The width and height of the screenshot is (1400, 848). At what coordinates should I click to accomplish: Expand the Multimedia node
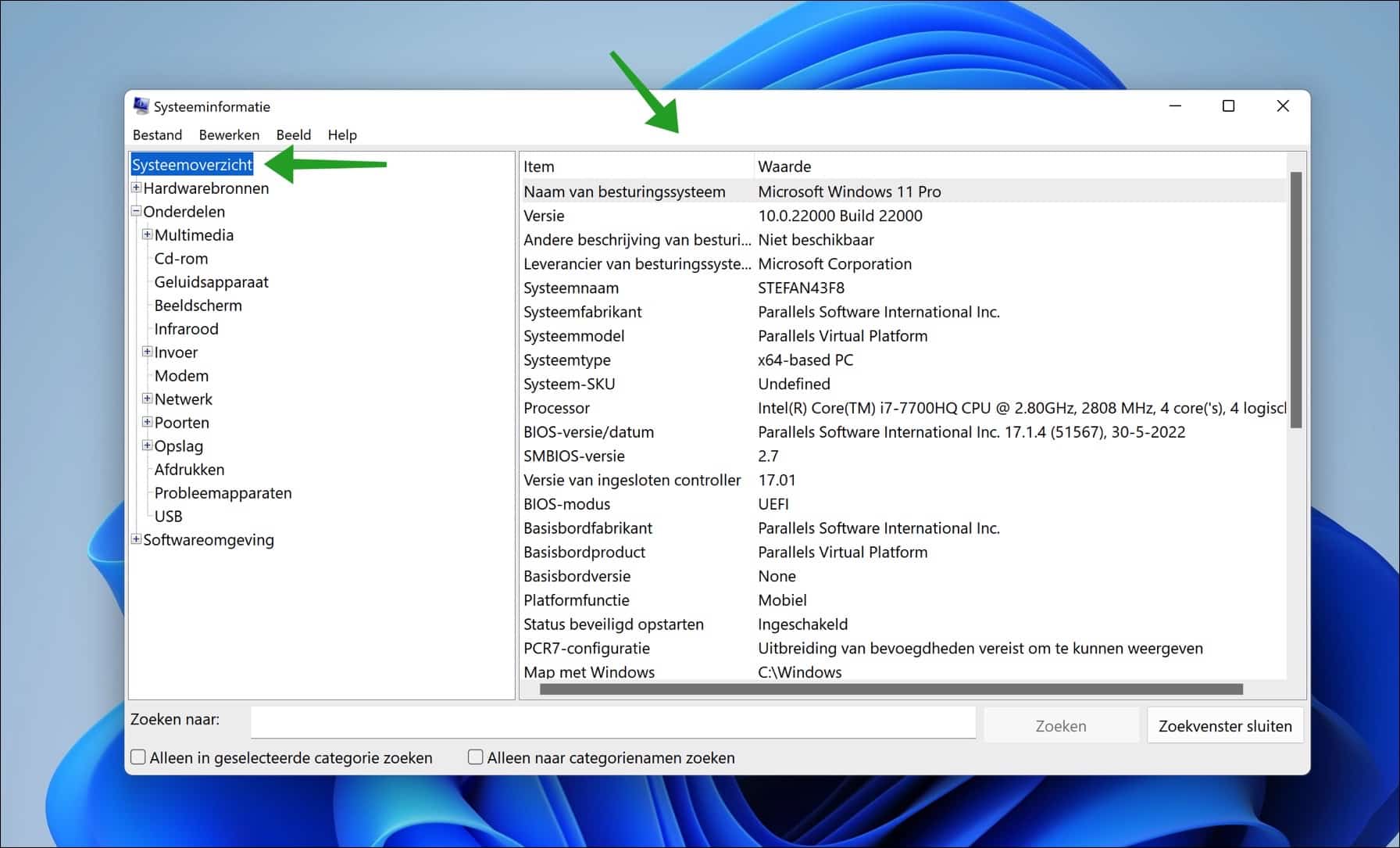[x=147, y=234]
